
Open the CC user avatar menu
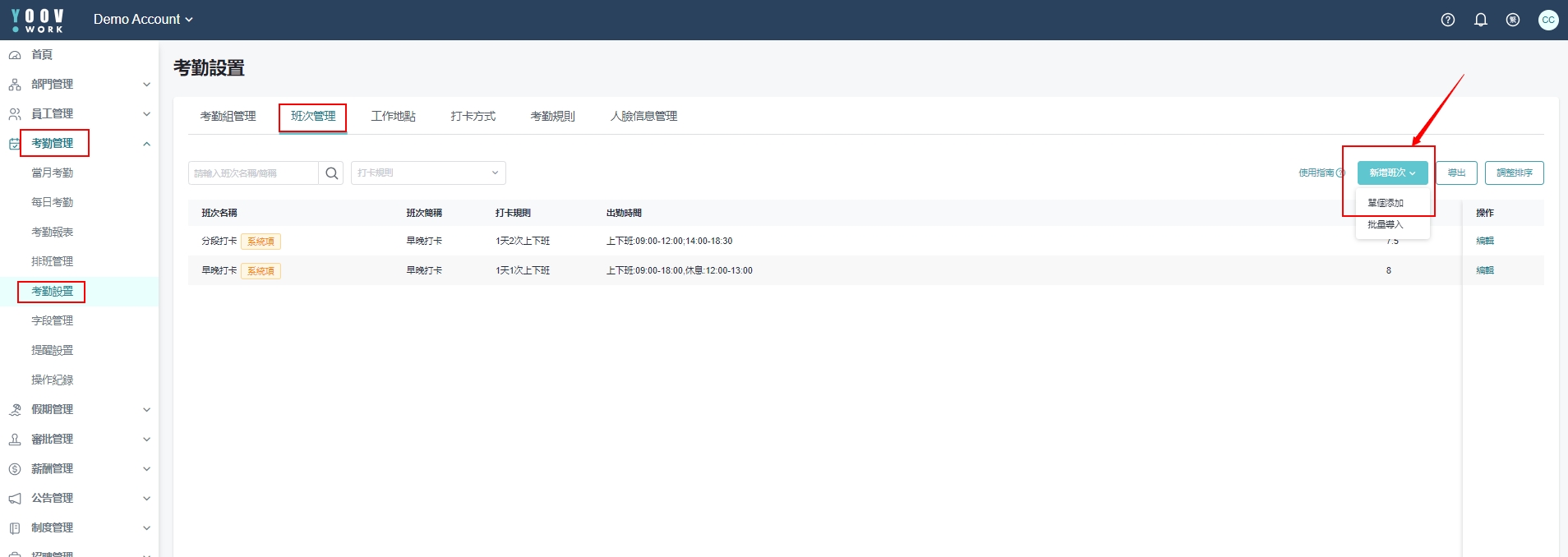coord(1547,20)
